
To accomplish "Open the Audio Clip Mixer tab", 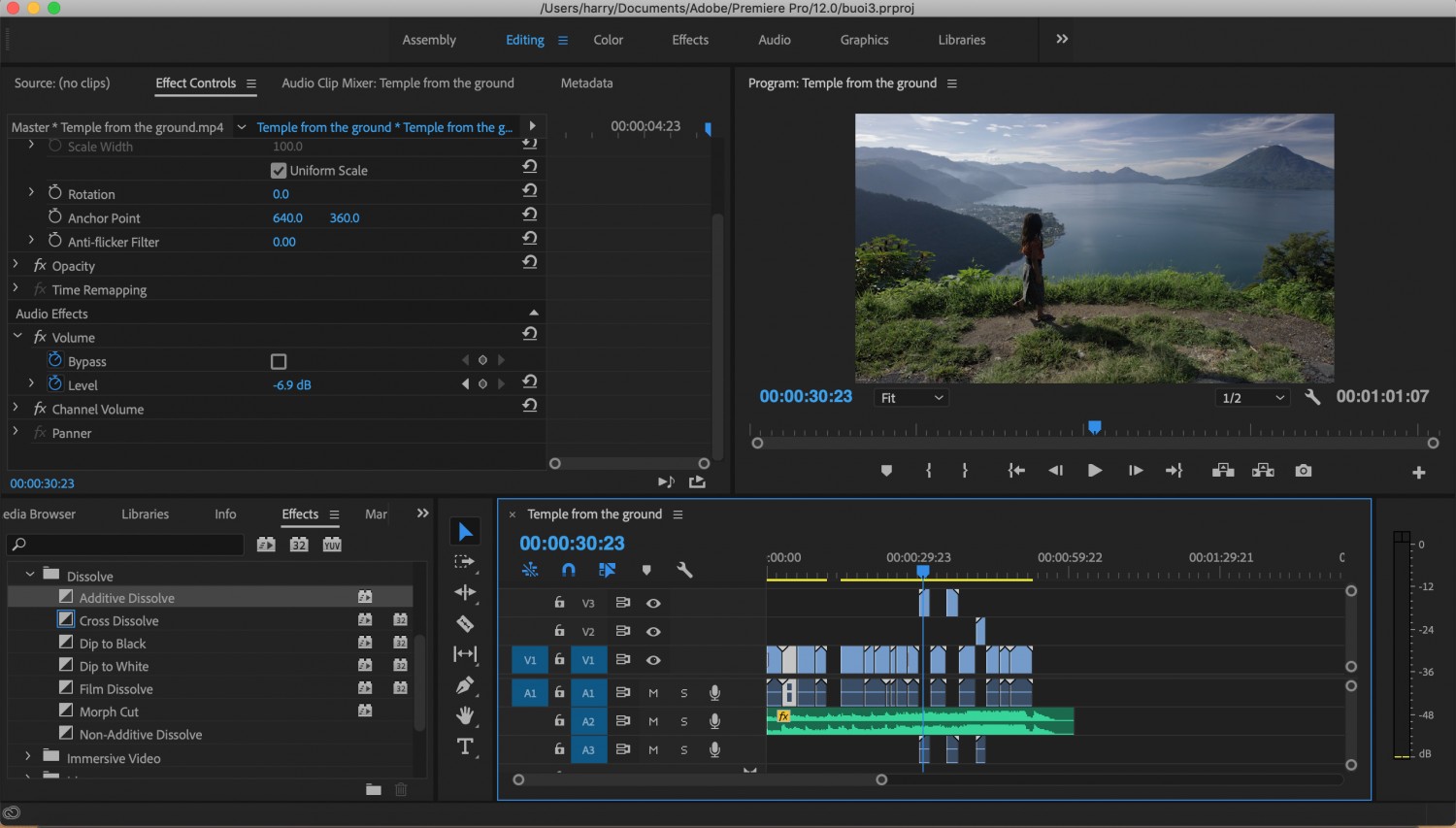I will (398, 83).
